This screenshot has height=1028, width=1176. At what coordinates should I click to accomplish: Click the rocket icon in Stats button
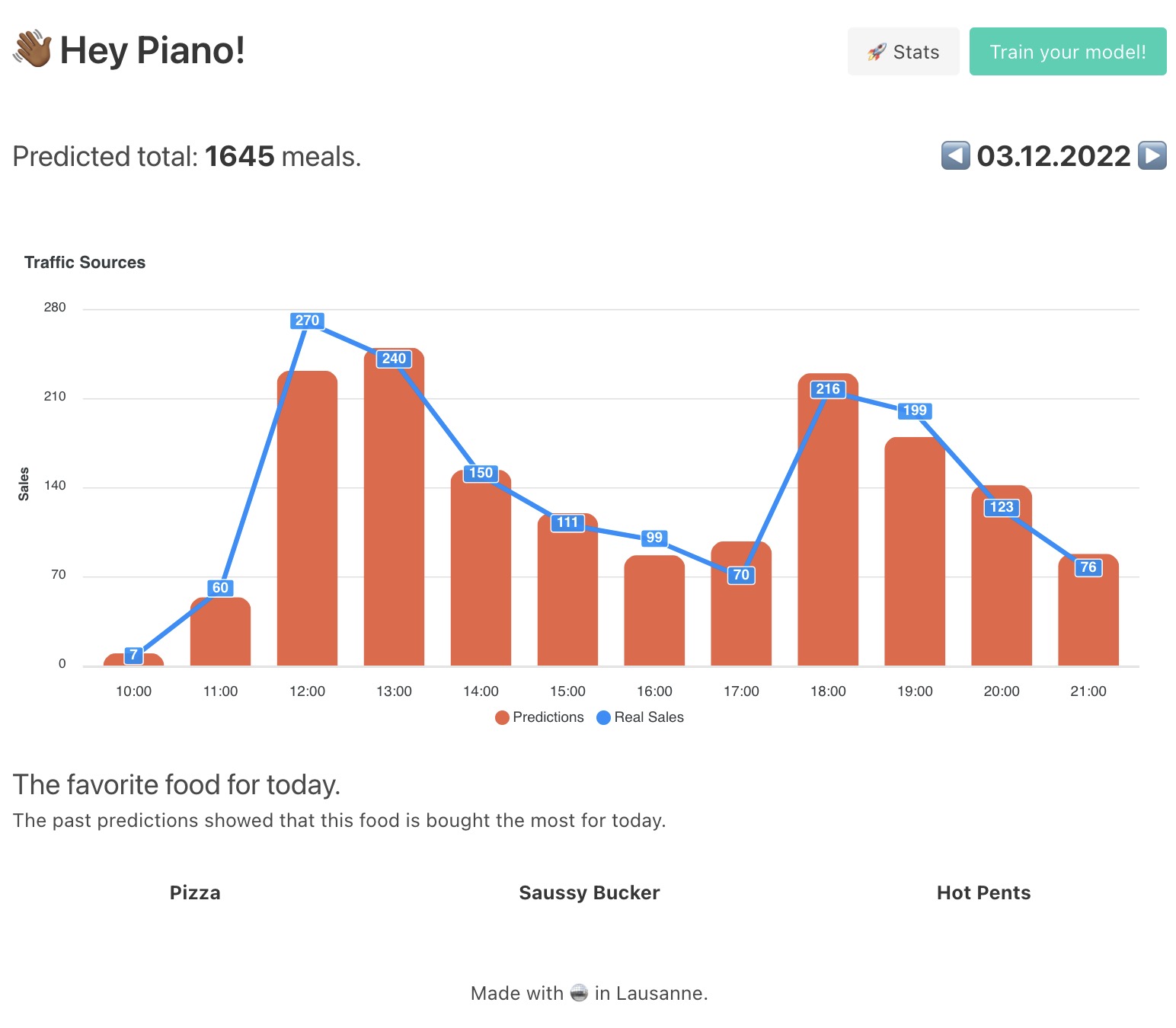click(877, 52)
